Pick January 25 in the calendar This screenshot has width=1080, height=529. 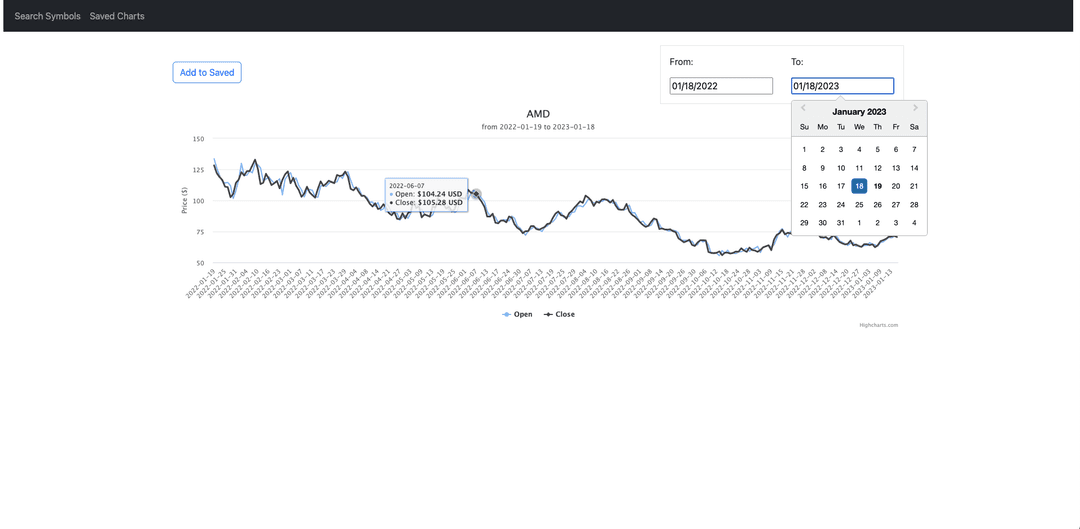point(859,205)
